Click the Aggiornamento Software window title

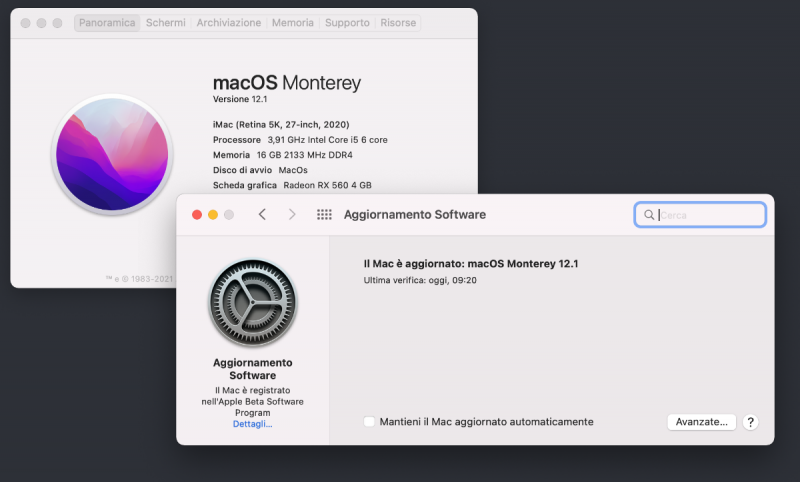coord(415,215)
